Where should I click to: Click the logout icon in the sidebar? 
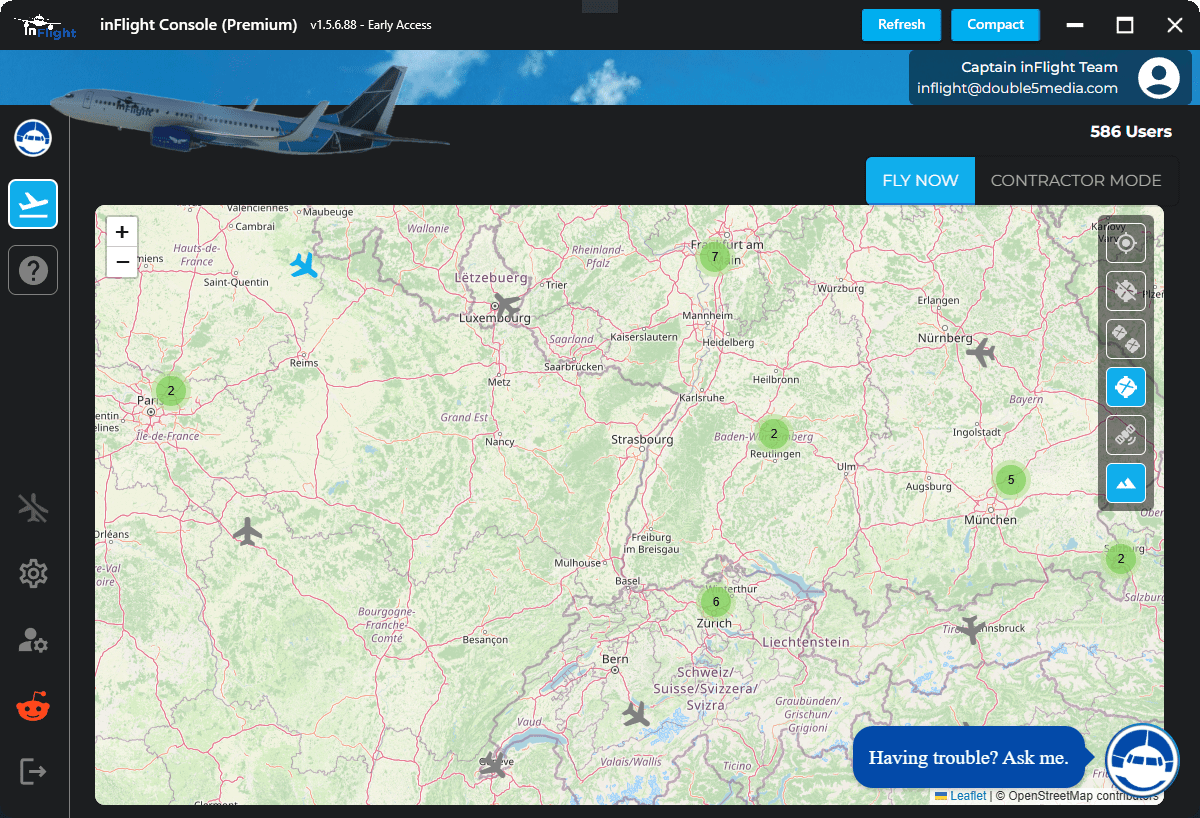click(x=33, y=772)
